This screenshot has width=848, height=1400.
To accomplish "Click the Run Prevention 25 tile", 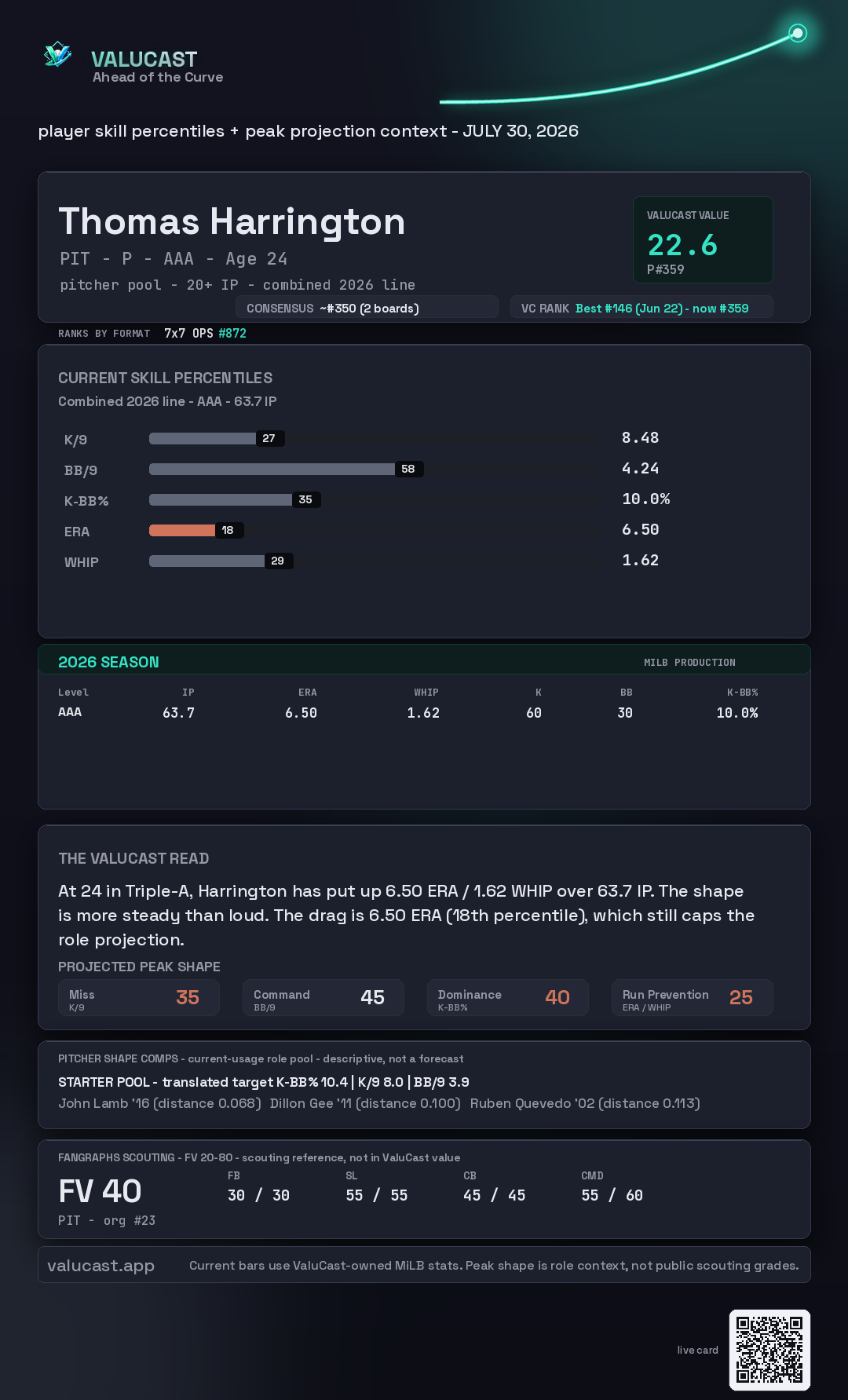I will point(693,997).
